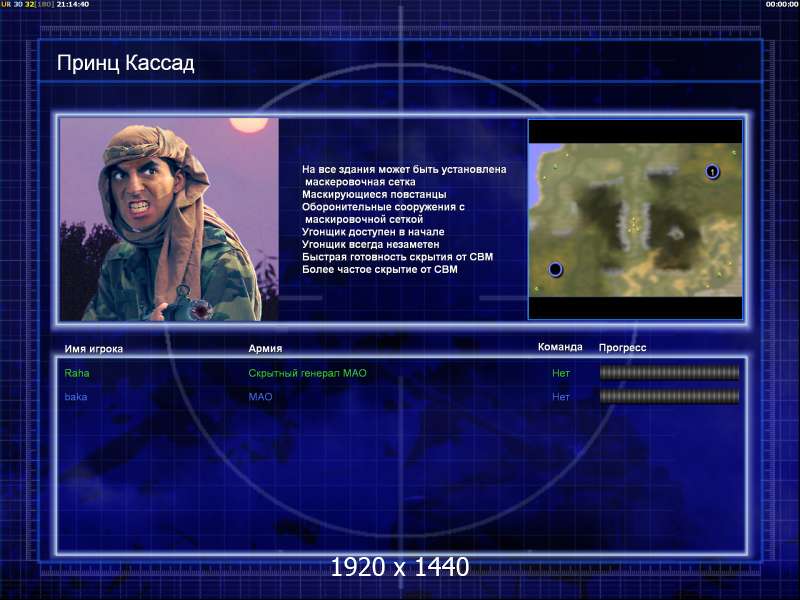Click the Армия column header

[x=265, y=348]
